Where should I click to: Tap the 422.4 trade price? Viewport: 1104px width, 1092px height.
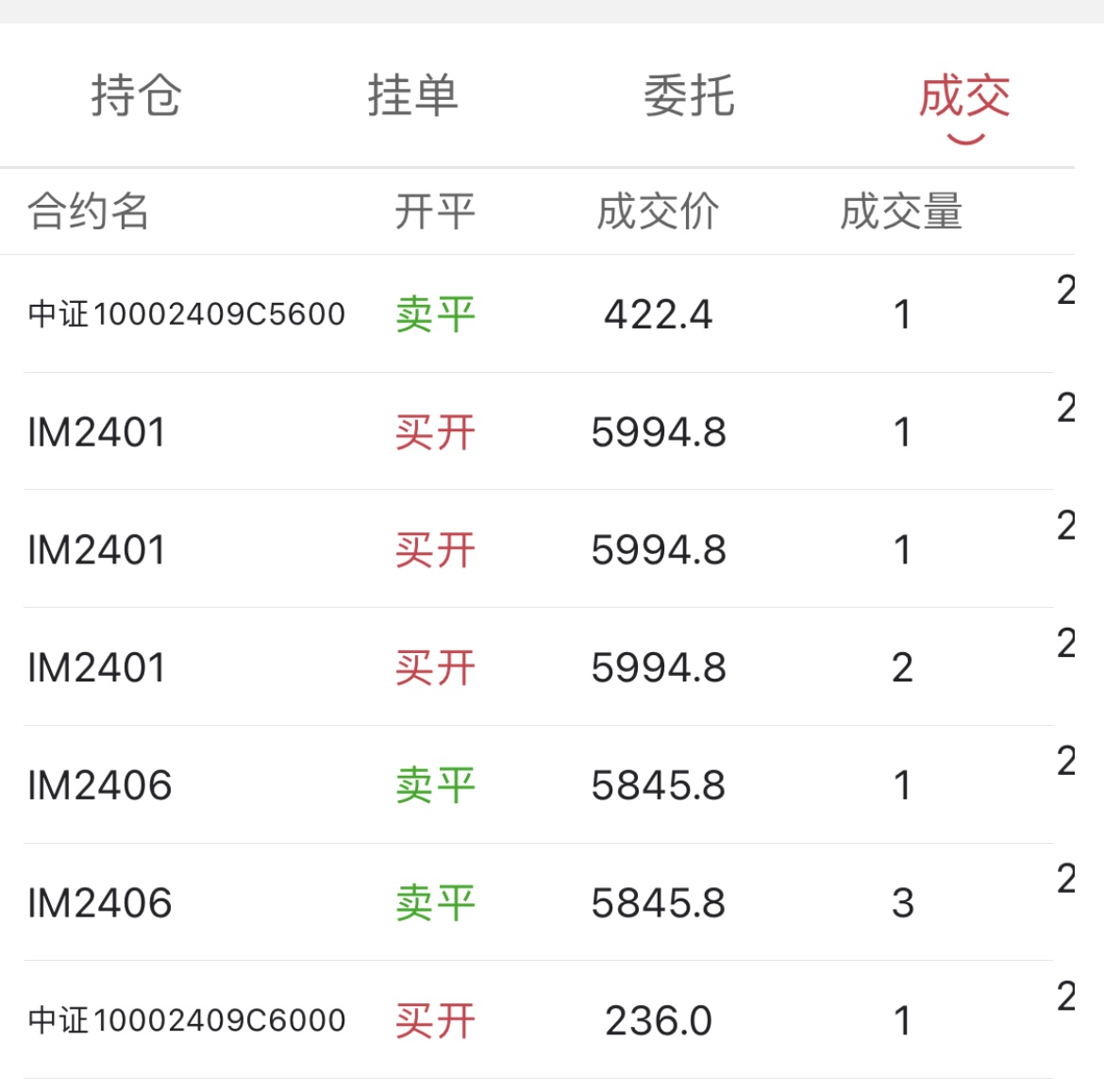658,314
